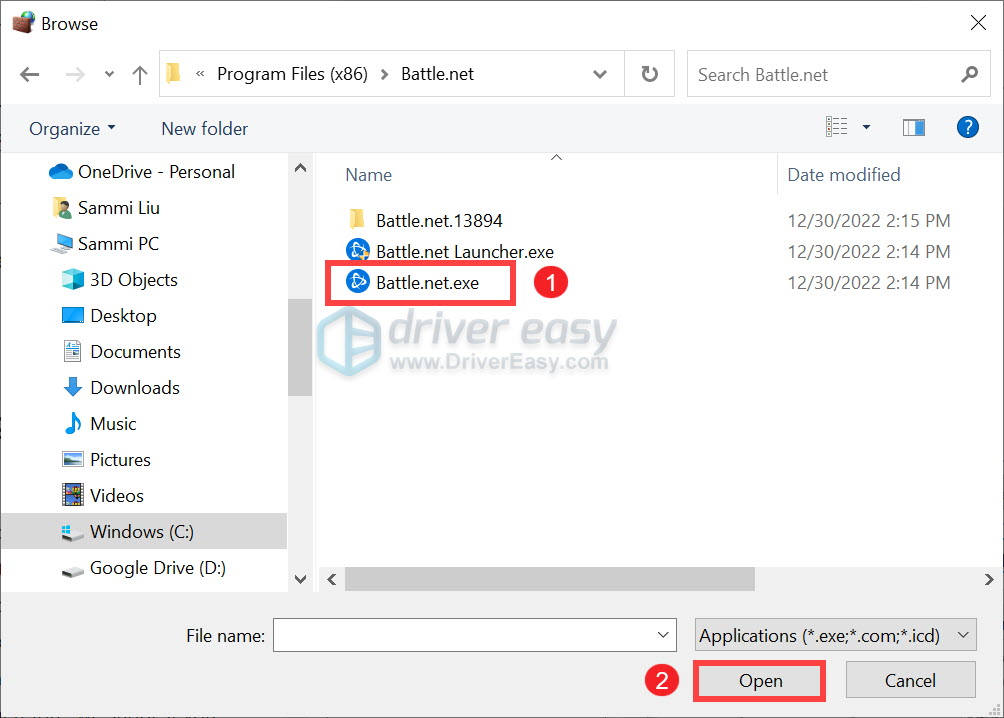Click the Cancel button
Viewport: 1004px width, 718px height.
(910, 680)
